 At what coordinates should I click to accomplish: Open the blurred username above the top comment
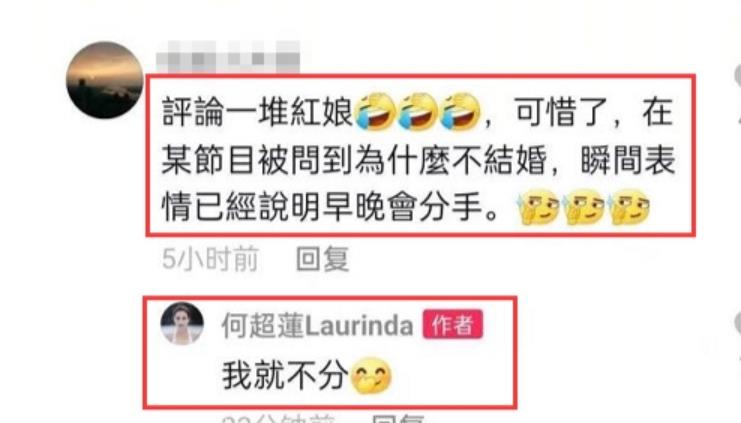point(228,57)
